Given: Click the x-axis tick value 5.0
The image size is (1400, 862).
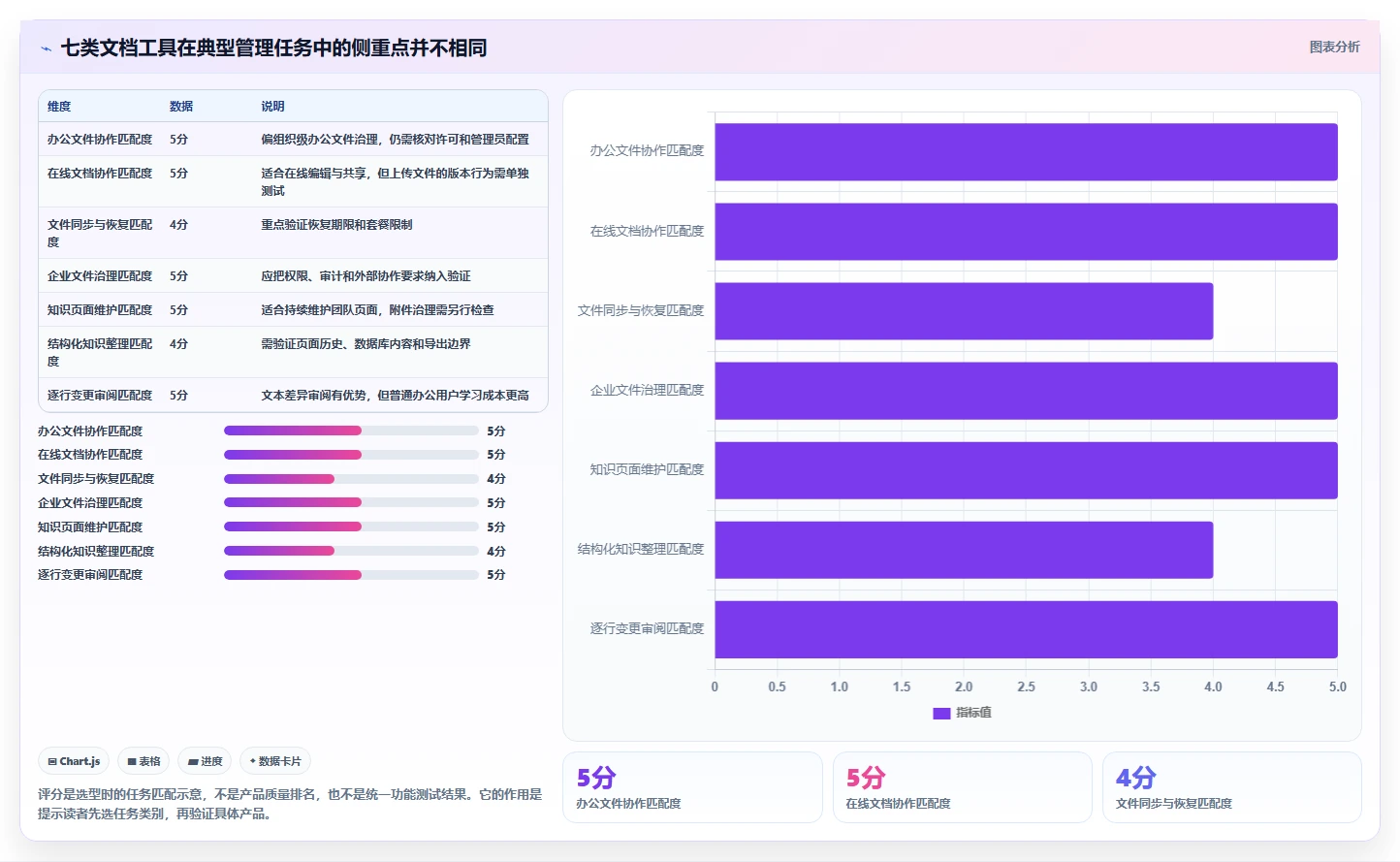Looking at the screenshot, I should pyautogui.click(x=1337, y=686).
